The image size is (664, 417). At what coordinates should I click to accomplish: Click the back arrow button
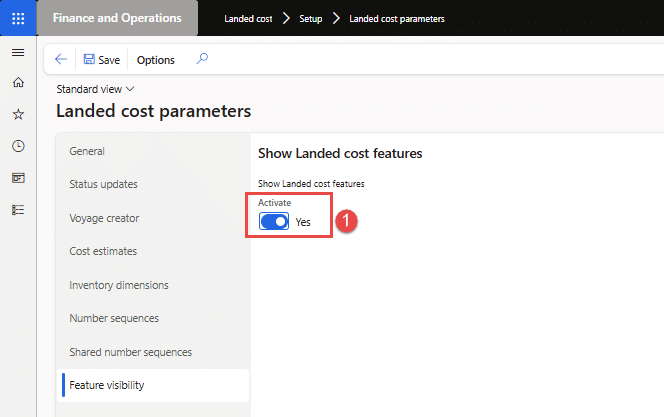coord(61,60)
